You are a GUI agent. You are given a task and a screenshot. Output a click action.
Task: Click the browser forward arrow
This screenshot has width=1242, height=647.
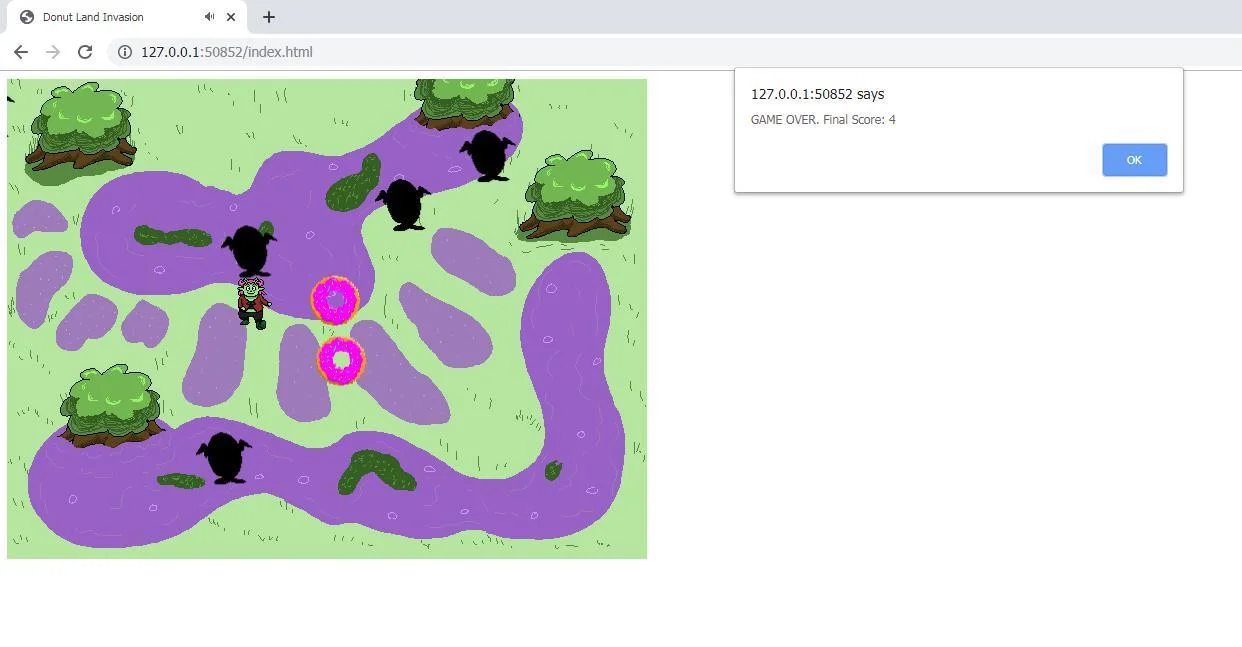[x=53, y=52]
